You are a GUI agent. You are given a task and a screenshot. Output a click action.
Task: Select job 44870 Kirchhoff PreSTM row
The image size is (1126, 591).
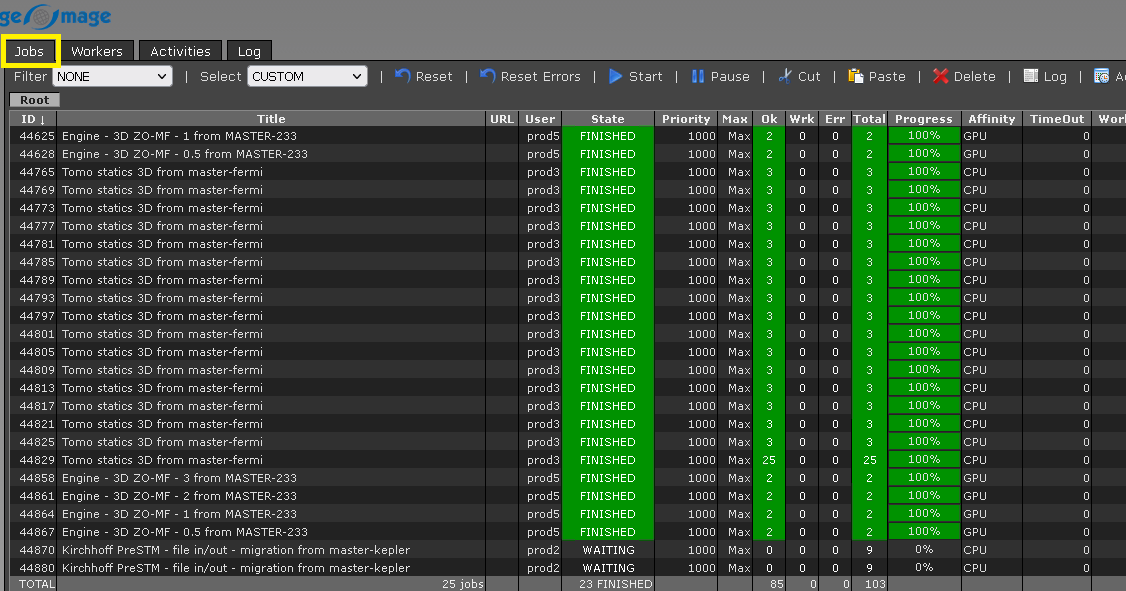(235, 550)
